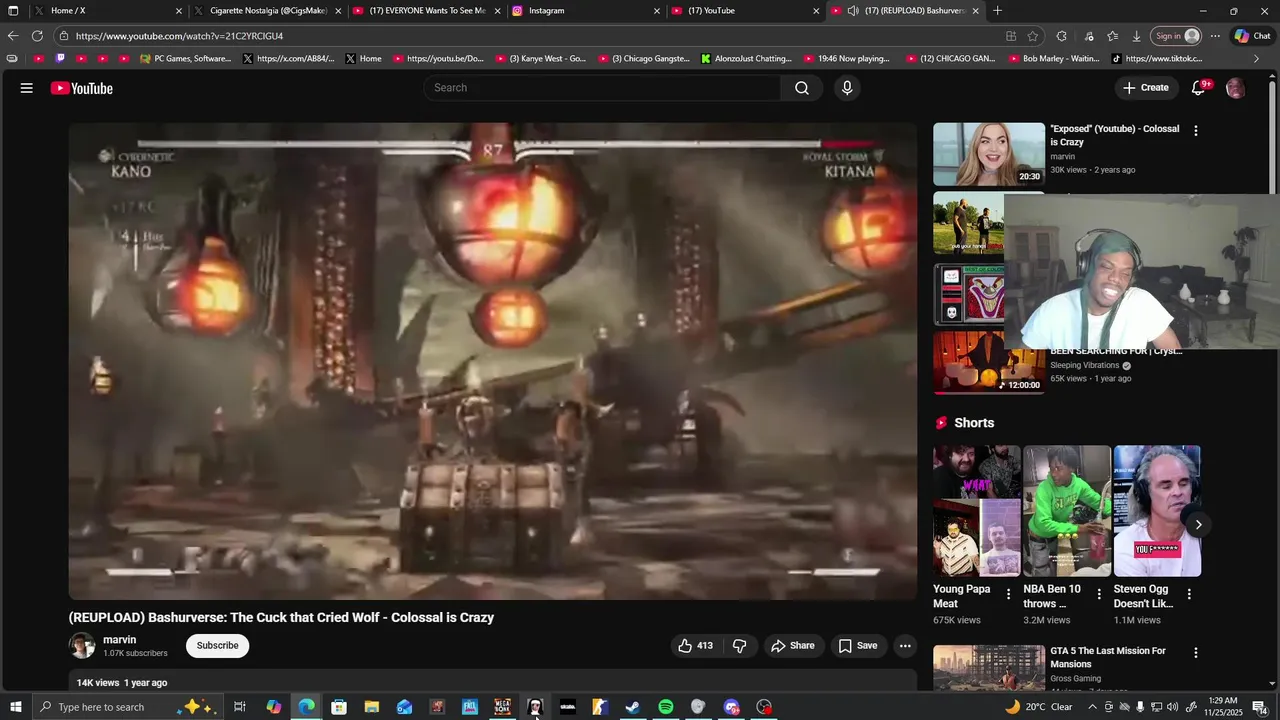Open the favorites list icon in toolbar
The width and height of the screenshot is (1280, 720).
coord(1112,36)
